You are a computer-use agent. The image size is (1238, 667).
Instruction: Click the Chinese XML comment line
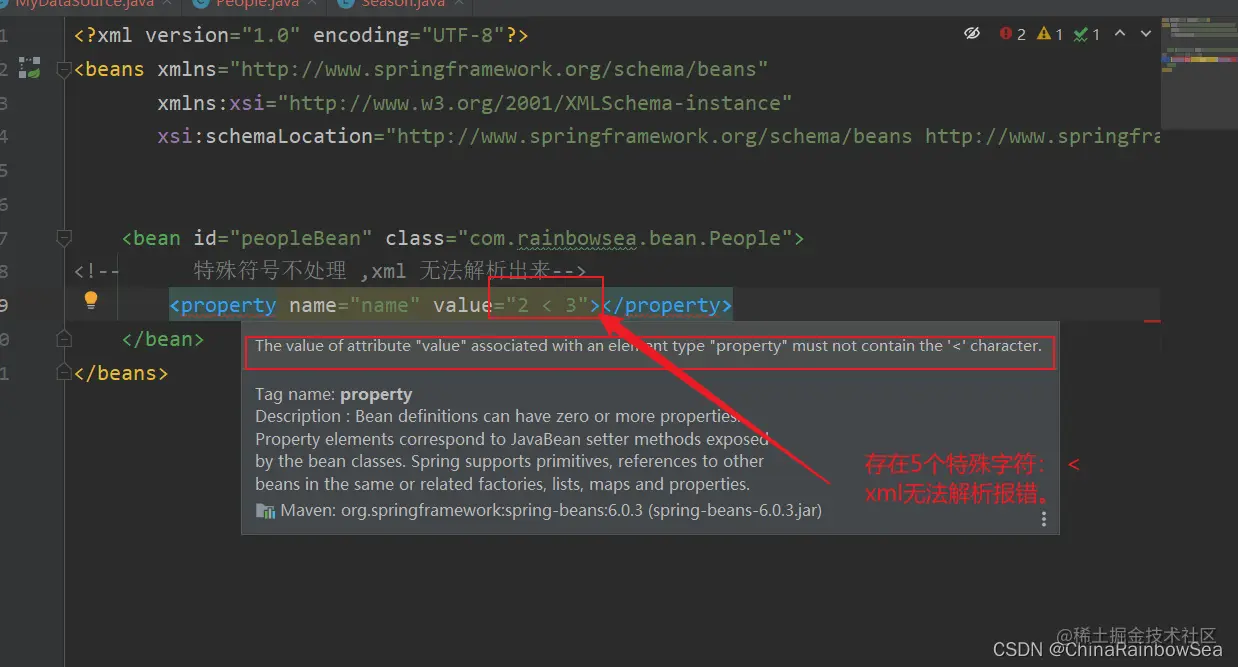330,271
